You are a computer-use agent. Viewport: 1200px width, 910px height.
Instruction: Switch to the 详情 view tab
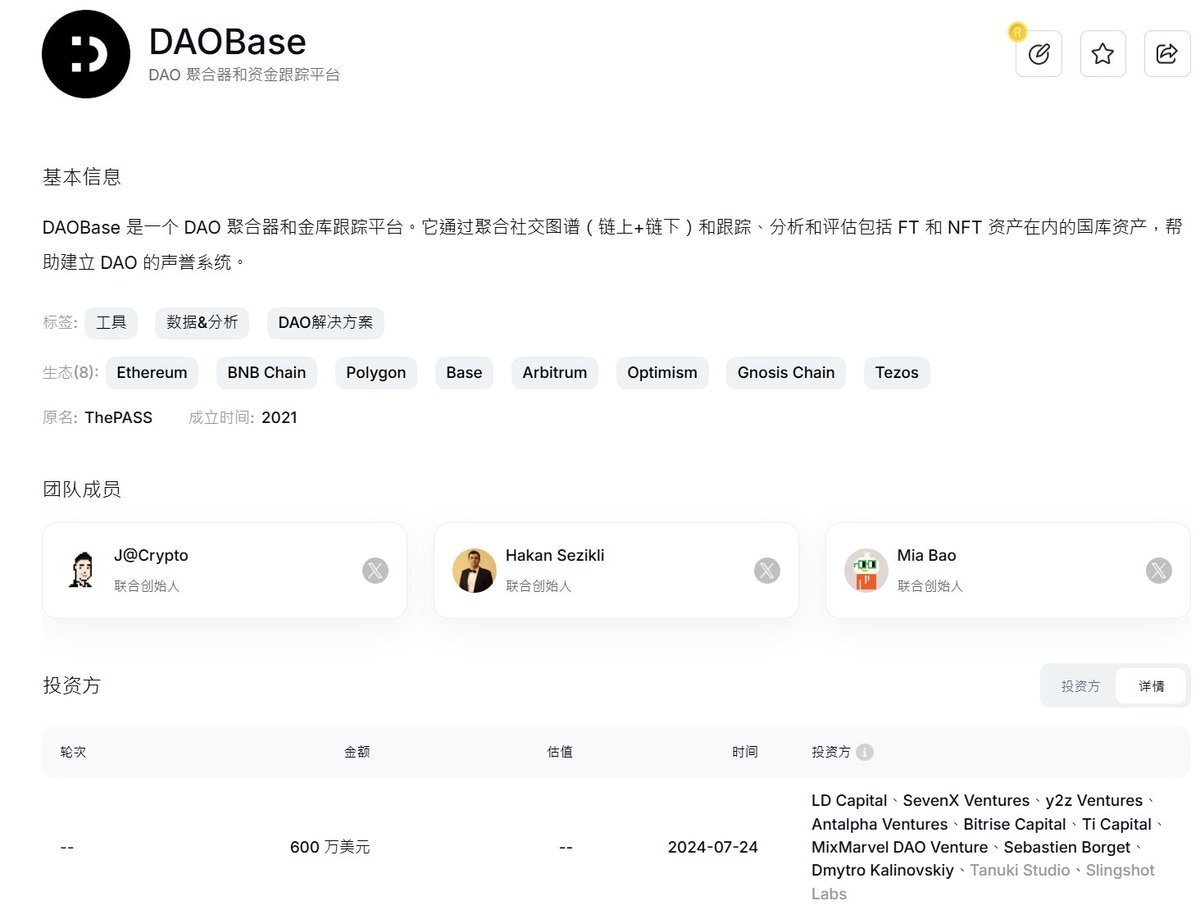point(1151,686)
